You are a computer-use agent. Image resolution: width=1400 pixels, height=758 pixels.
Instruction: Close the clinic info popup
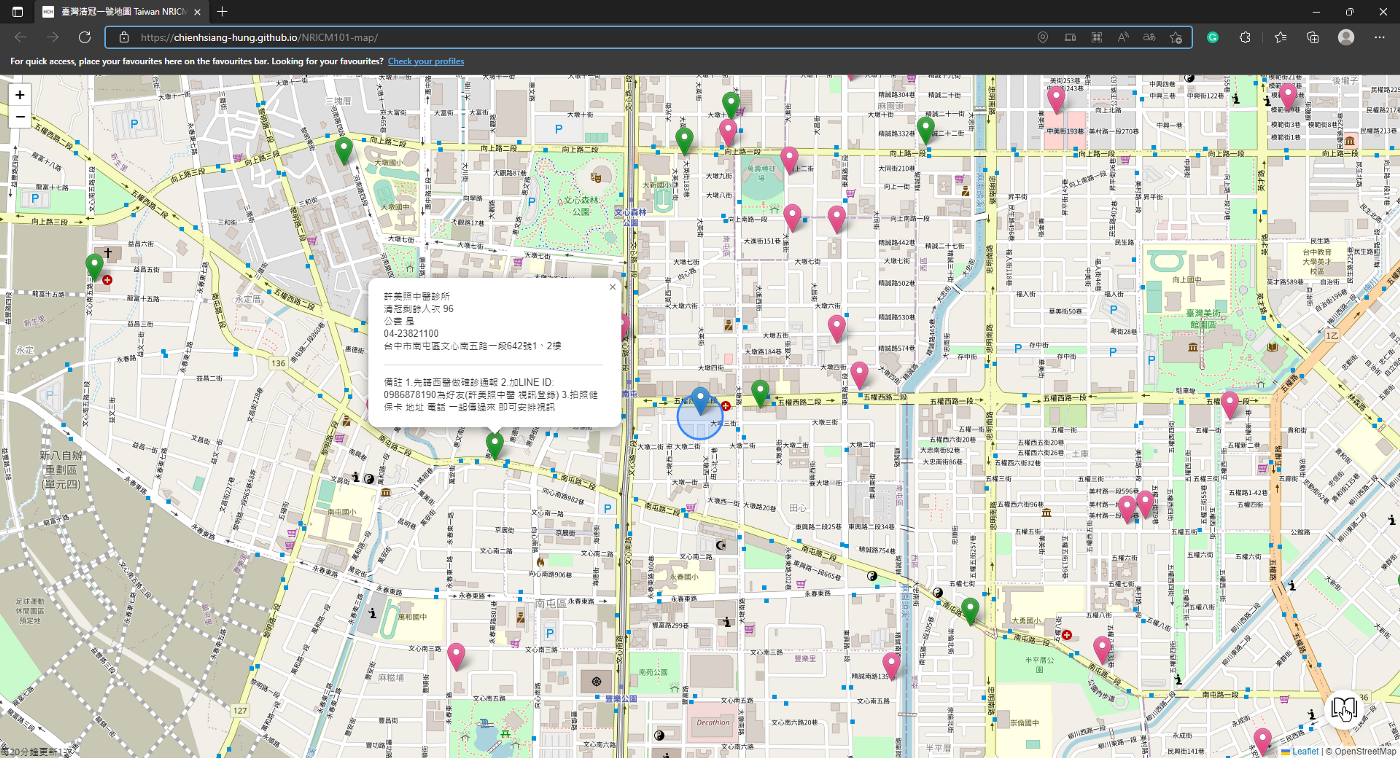612,287
